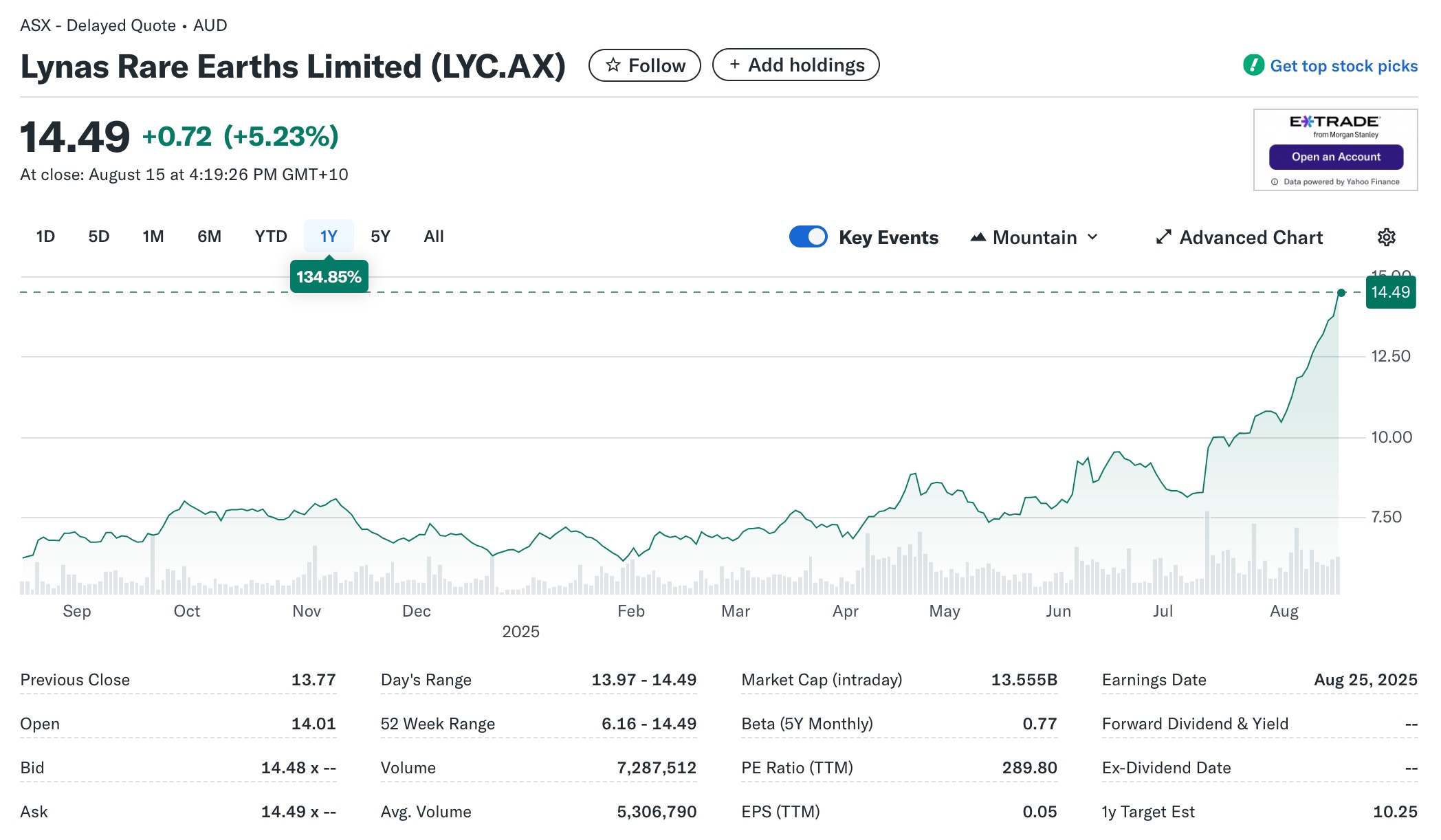Click the Mountain chart type icon
Image resolution: width=1441 pixels, height=840 pixels.
click(978, 237)
